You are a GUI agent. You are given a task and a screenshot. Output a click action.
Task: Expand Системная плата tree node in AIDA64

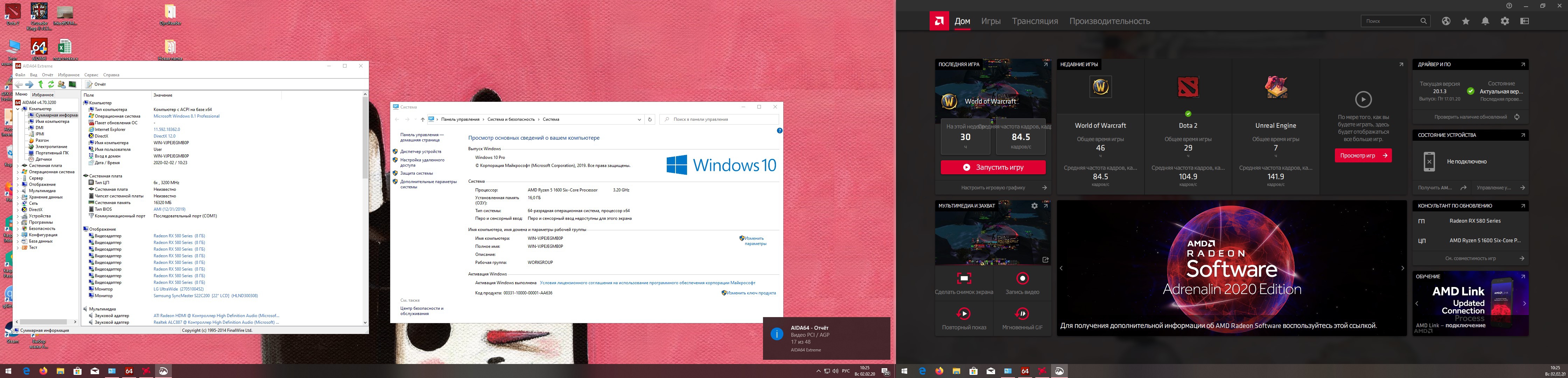pos(17,166)
